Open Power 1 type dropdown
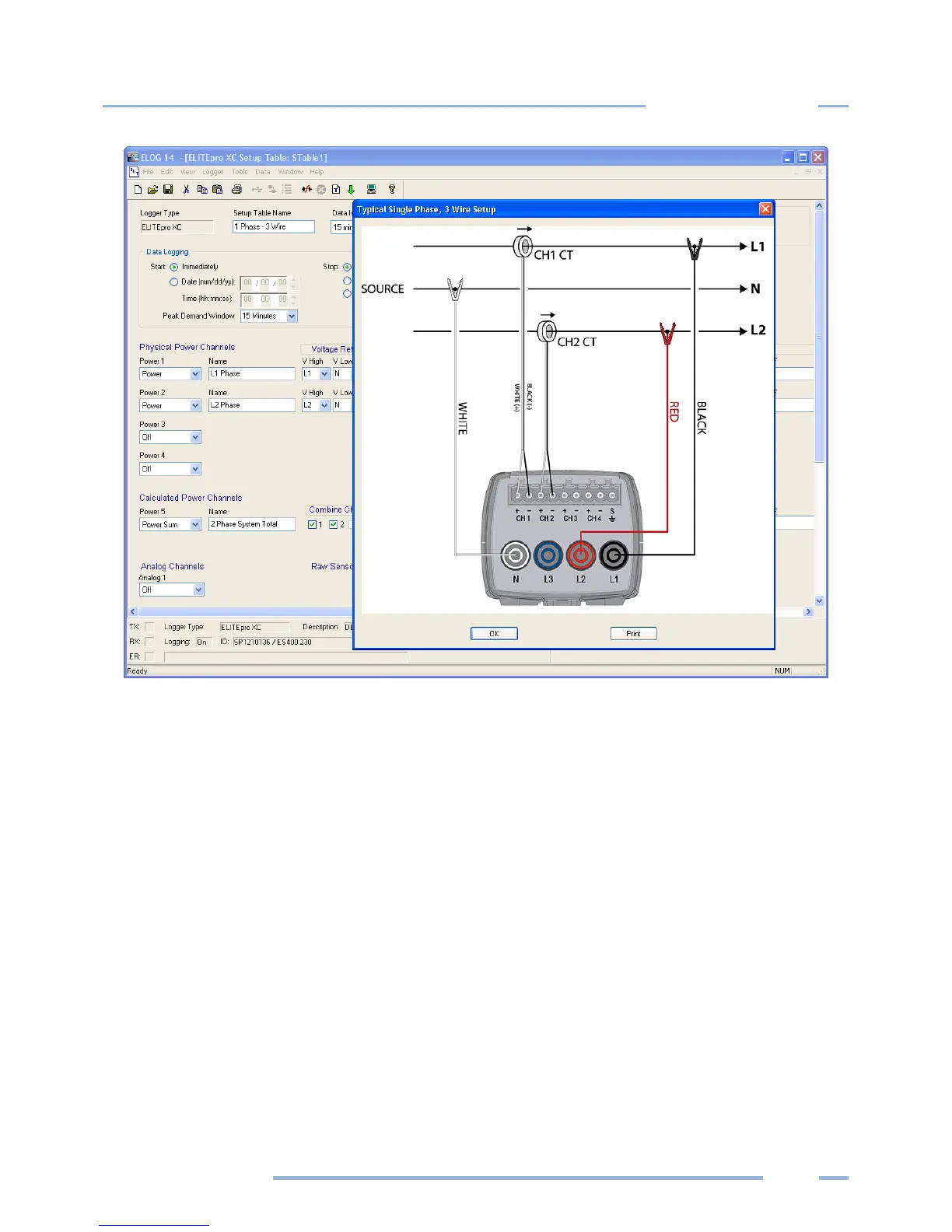The height and width of the screenshot is (1232, 952). pyautogui.click(x=195, y=374)
